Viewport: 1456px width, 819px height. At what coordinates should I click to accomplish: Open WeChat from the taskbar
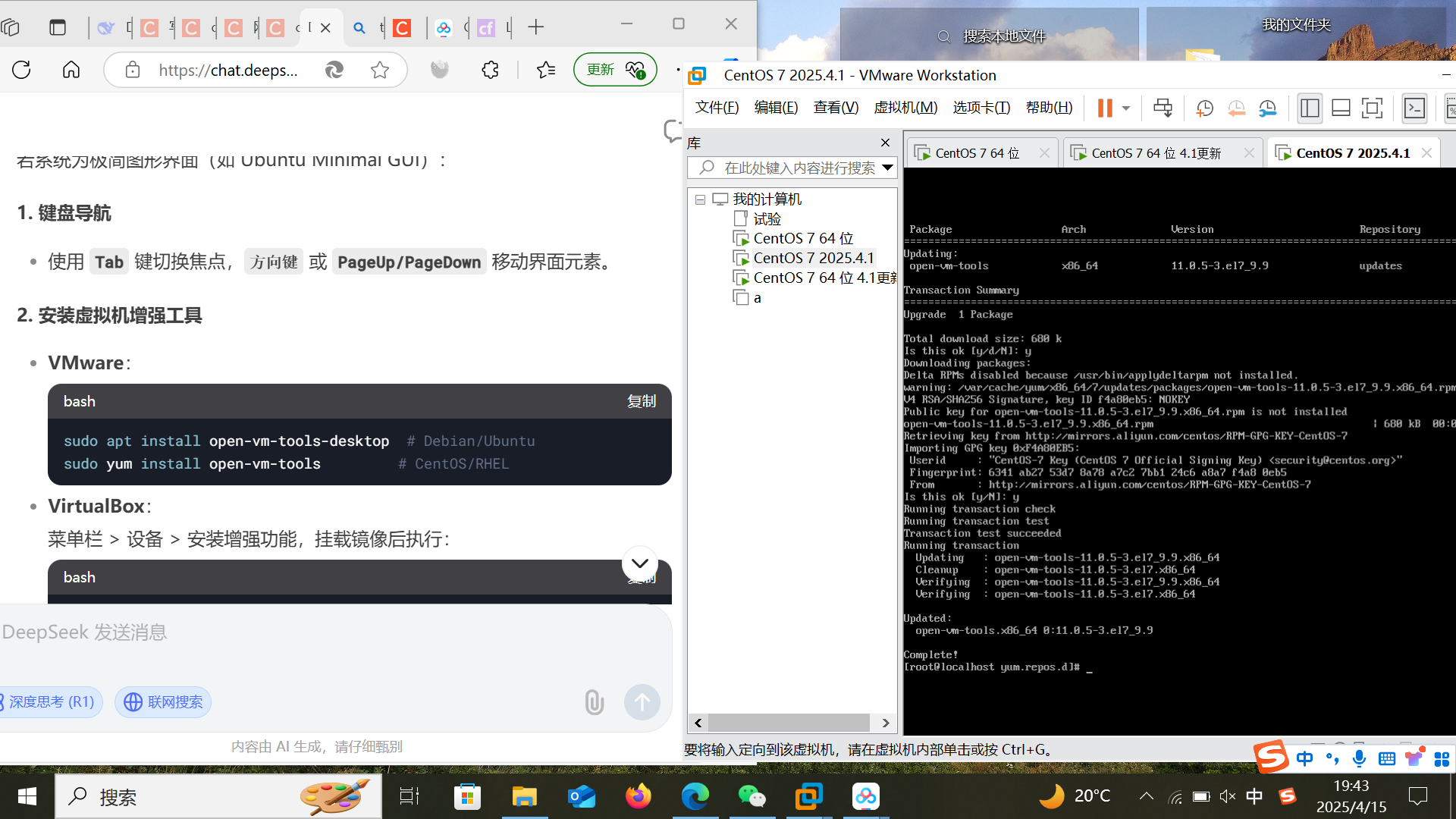click(752, 796)
